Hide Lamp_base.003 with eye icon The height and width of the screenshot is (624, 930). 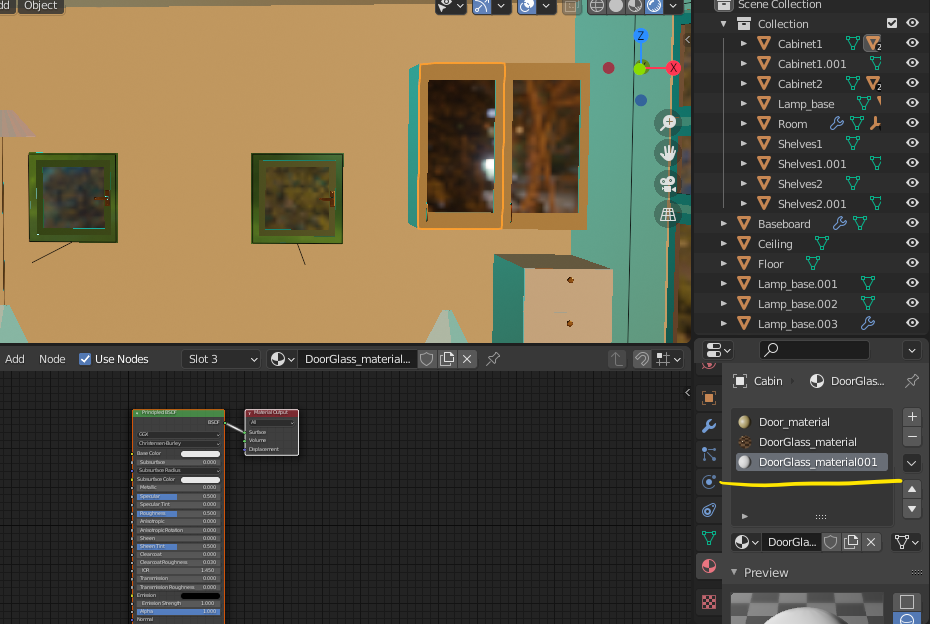pyautogui.click(x=912, y=323)
